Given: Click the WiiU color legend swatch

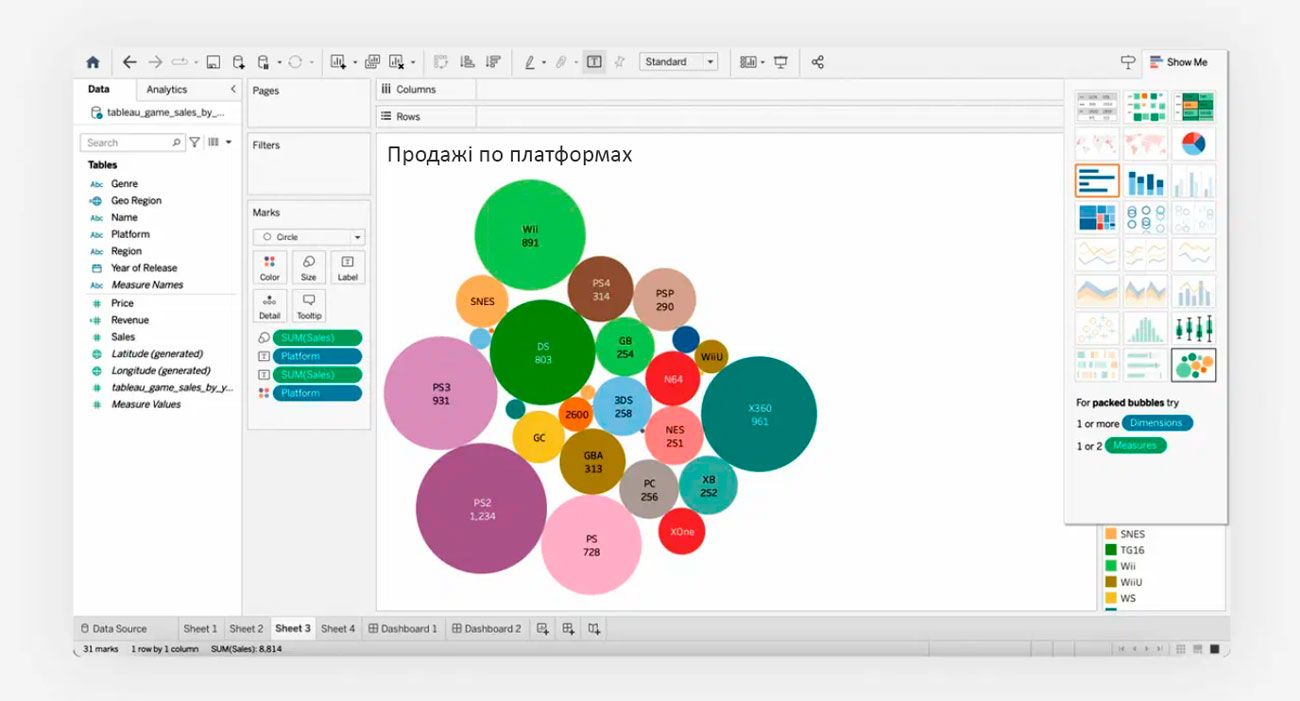Looking at the screenshot, I should (1110, 582).
